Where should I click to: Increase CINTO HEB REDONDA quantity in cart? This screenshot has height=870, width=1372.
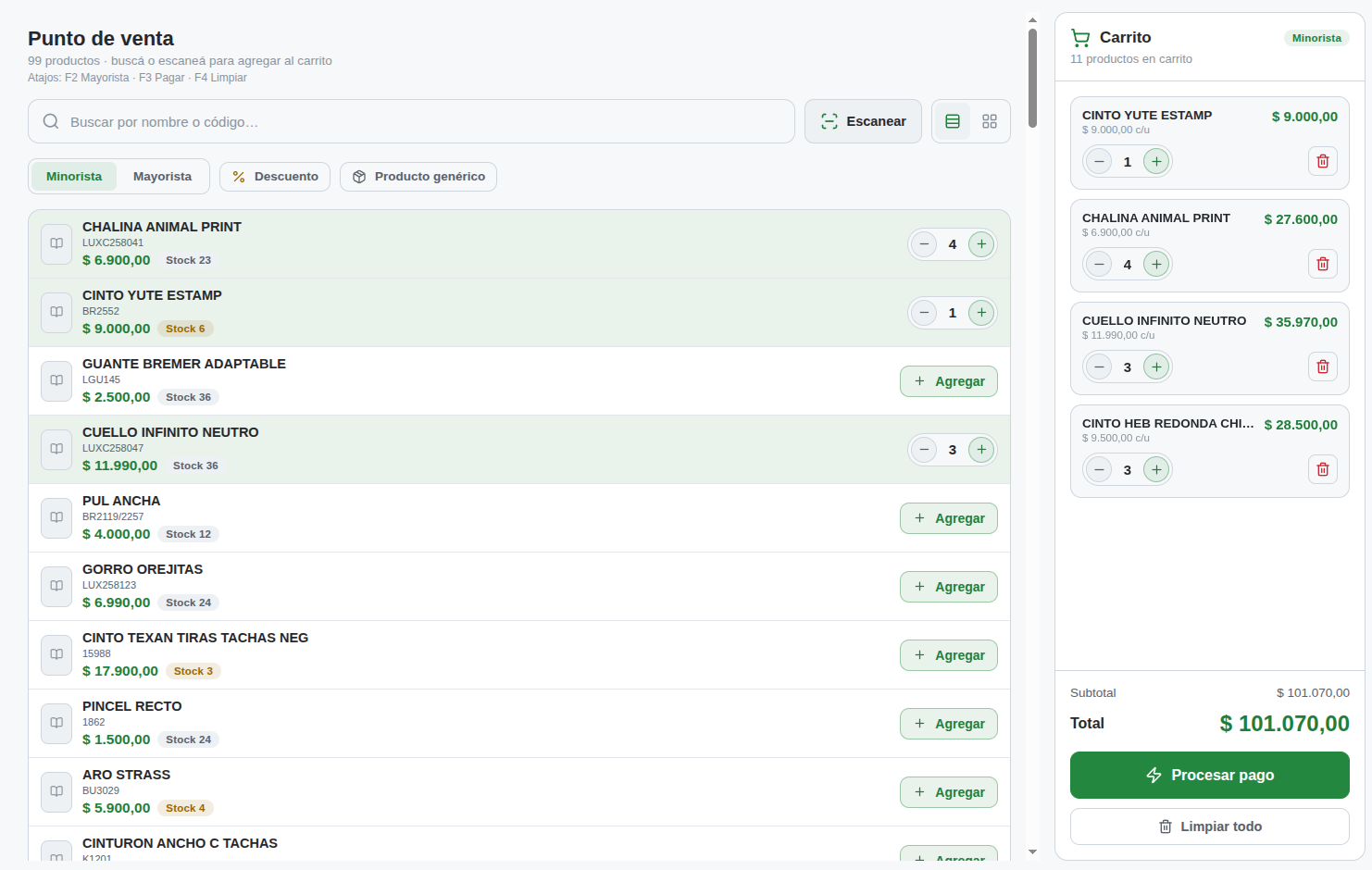pyautogui.click(x=1156, y=469)
